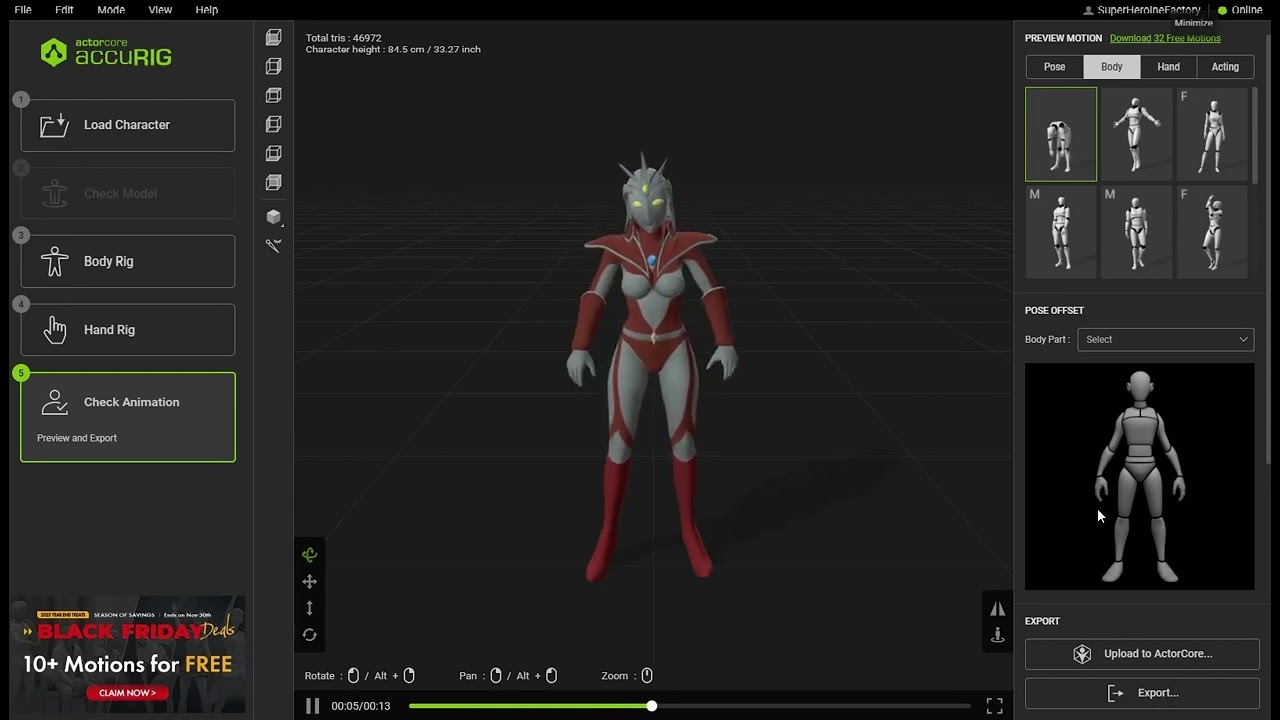The height and width of the screenshot is (720, 1280).
Task: Select the second view cube icon in toolbar
Action: pyautogui.click(x=273, y=66)
